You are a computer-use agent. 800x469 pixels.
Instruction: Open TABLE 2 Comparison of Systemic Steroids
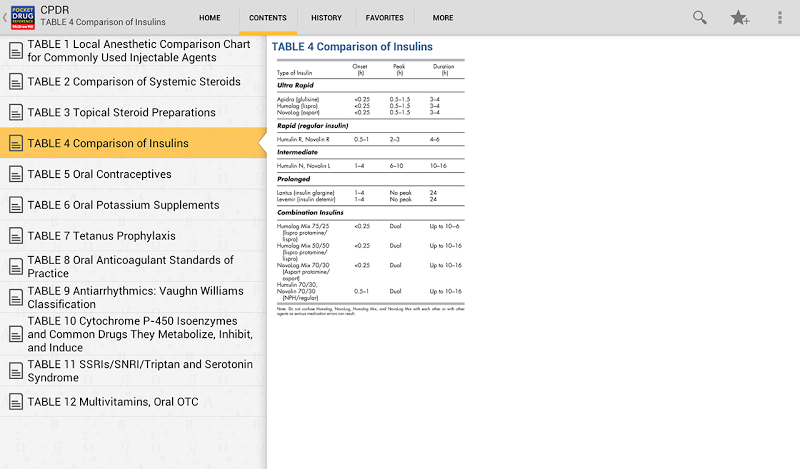pyautogui.click(x=133, y=82)
